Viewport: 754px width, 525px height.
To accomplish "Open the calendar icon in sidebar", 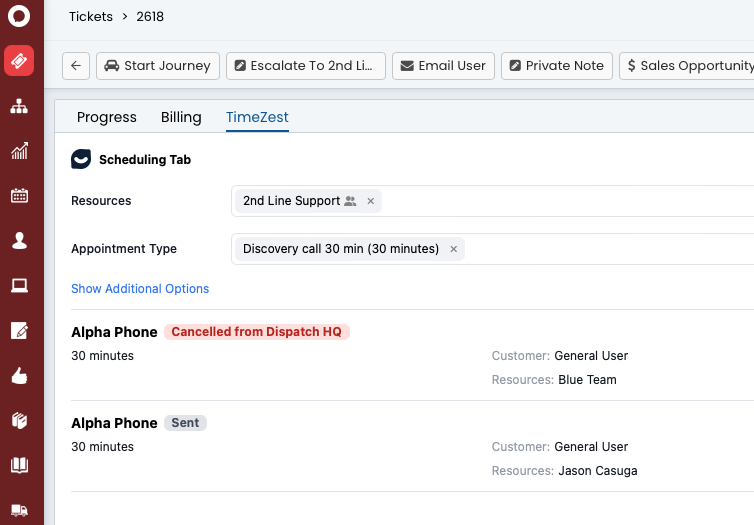I will [x=19, y=196].
